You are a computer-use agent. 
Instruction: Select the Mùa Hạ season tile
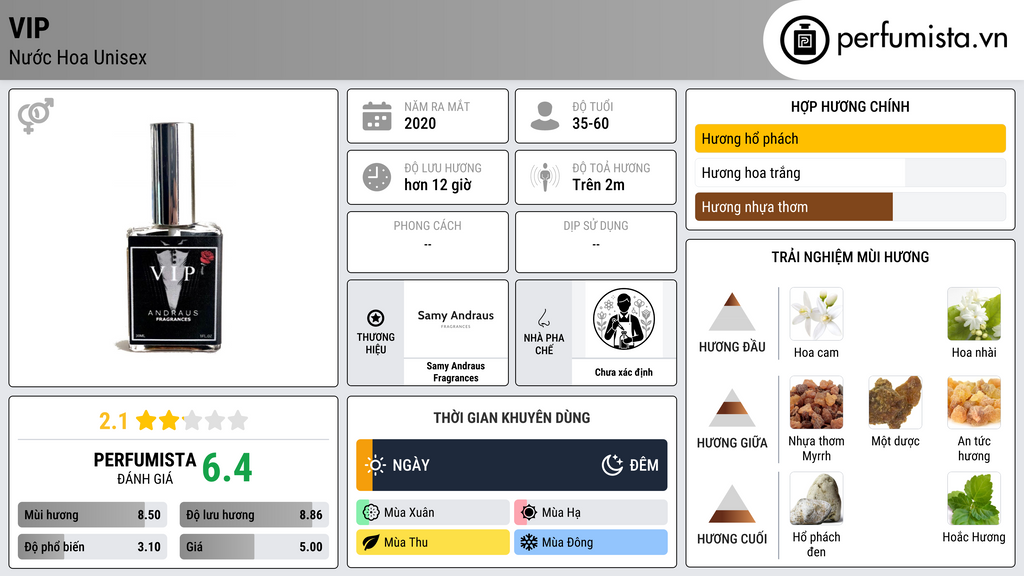(591, 513)
